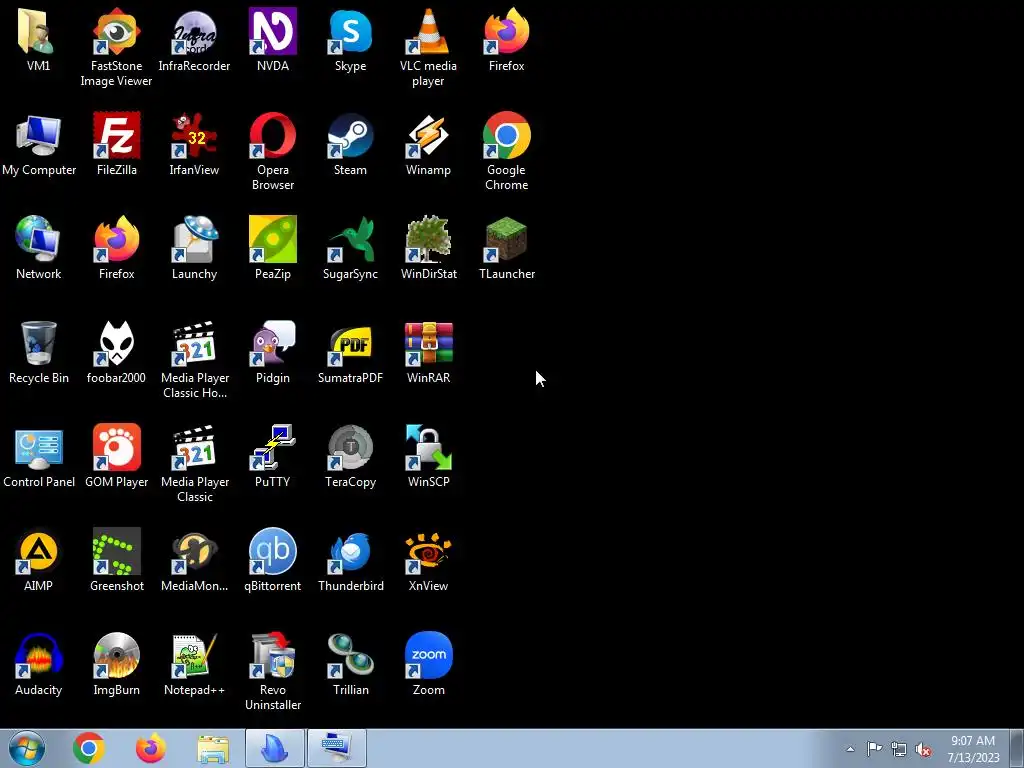Select the Network icon

pyautogui.click(x=39, y=239)
